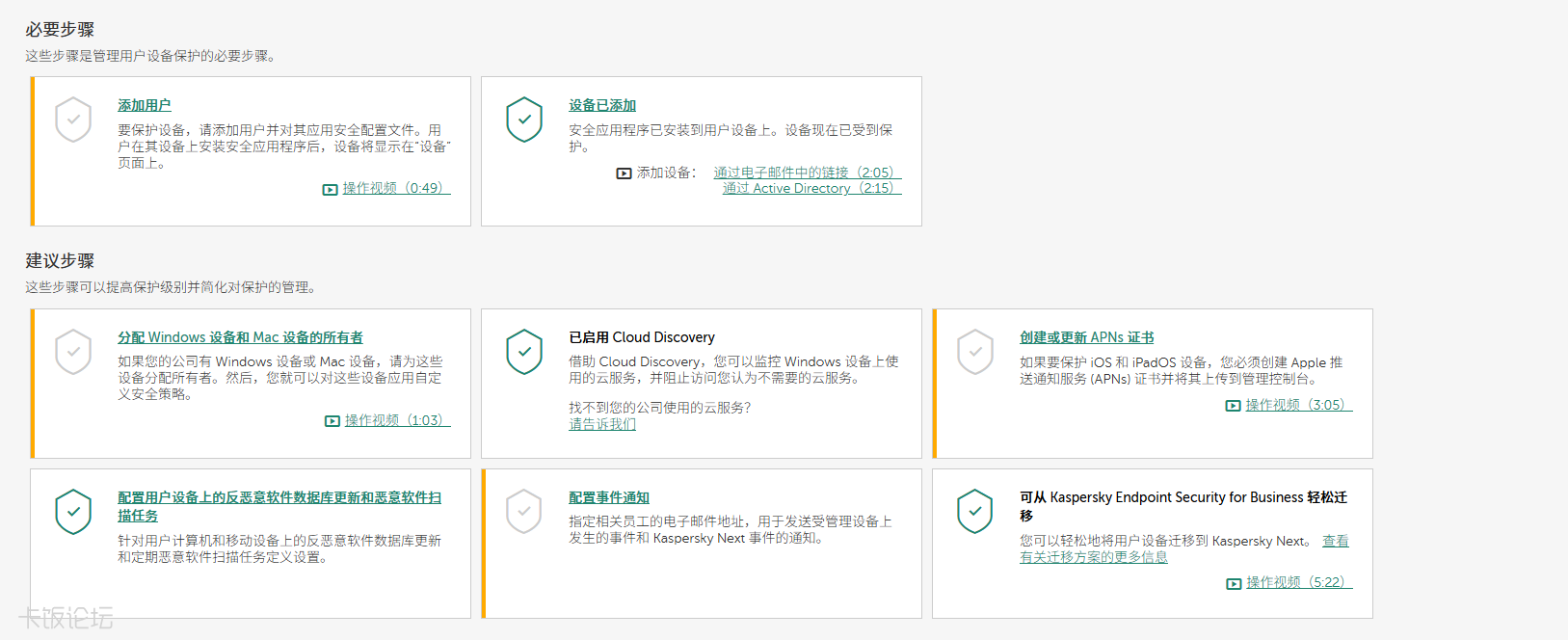
Task: Click the green shield icon in the Kaspersky Endpoint Security 迁移 card
Action: click(x=975, y=512)
